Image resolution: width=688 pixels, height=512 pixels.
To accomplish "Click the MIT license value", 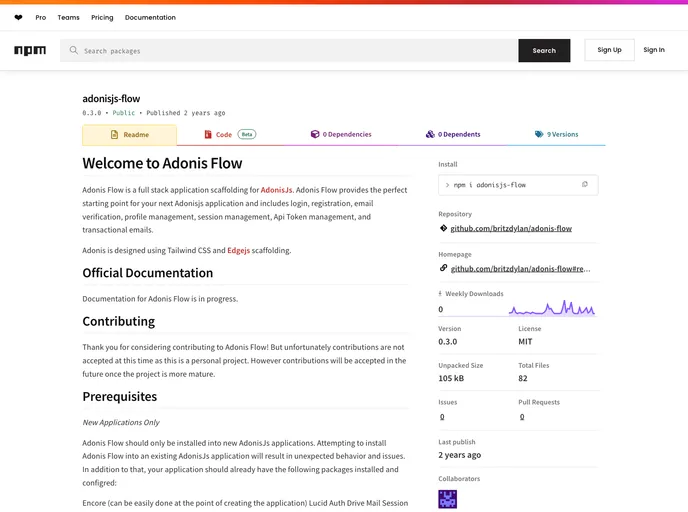I will pyautogui.click(x=525, y=341).
